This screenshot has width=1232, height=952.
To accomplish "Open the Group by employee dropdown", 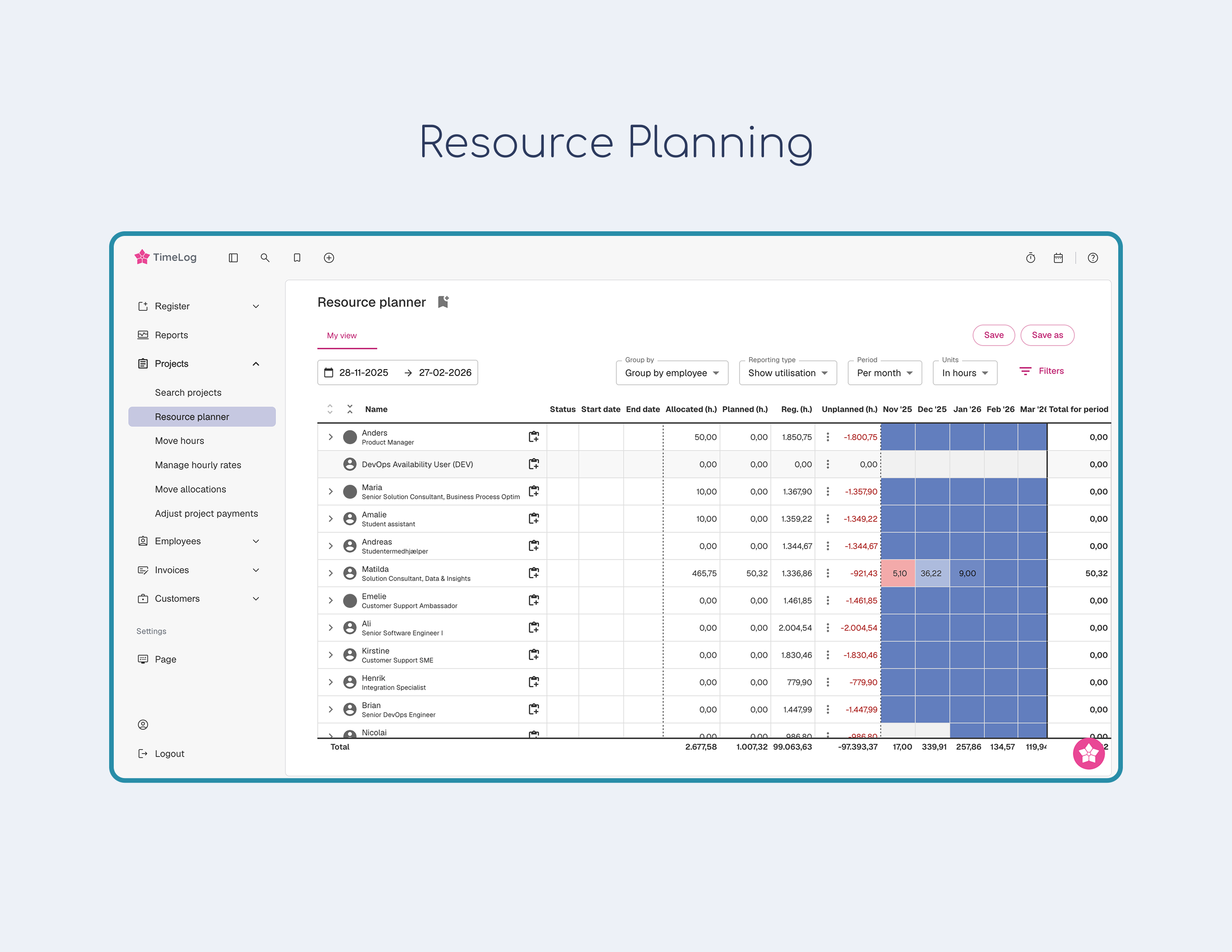I will click(671, 373).
